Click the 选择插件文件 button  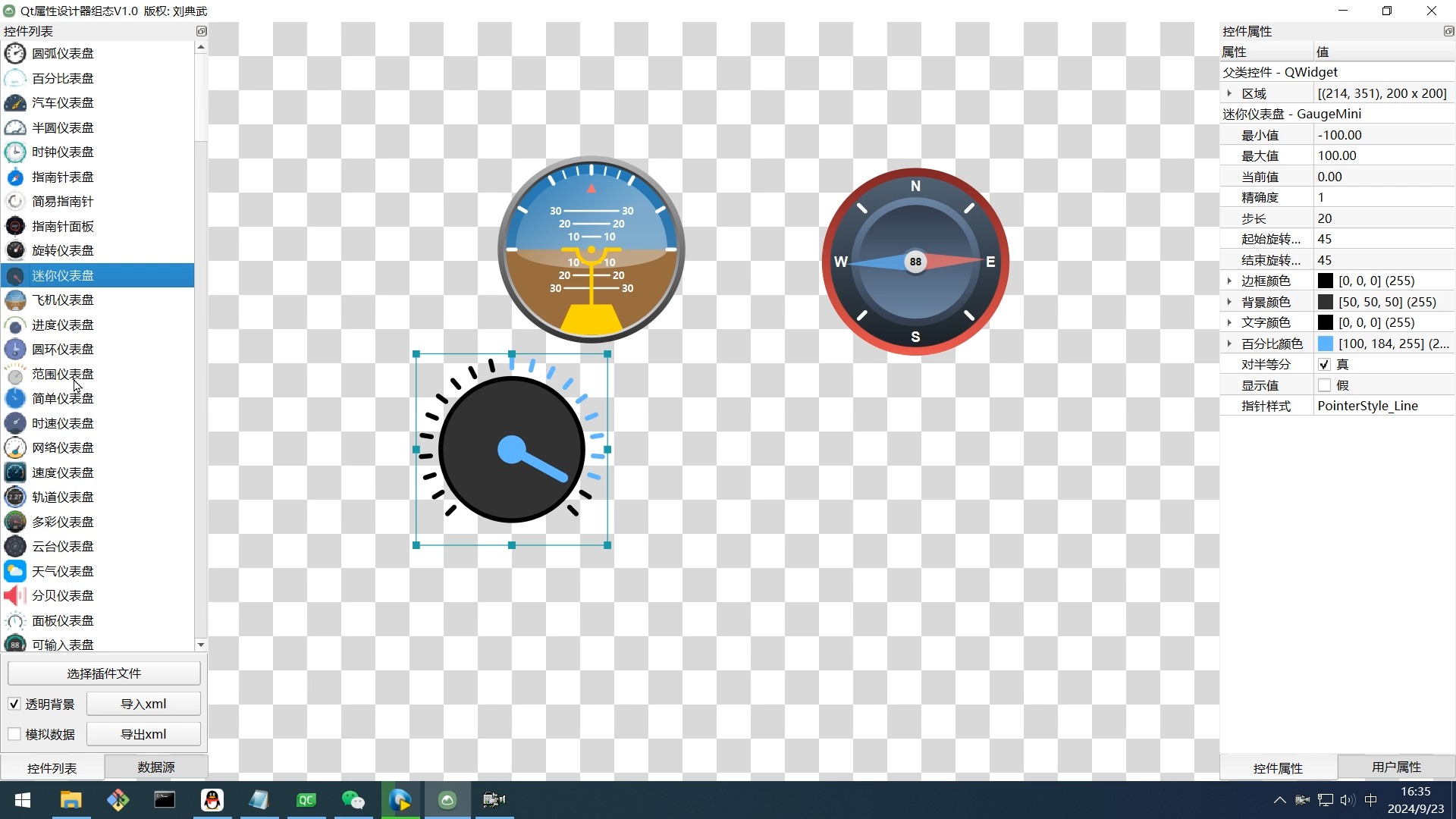pyautogui.click(x=104, y=673)
